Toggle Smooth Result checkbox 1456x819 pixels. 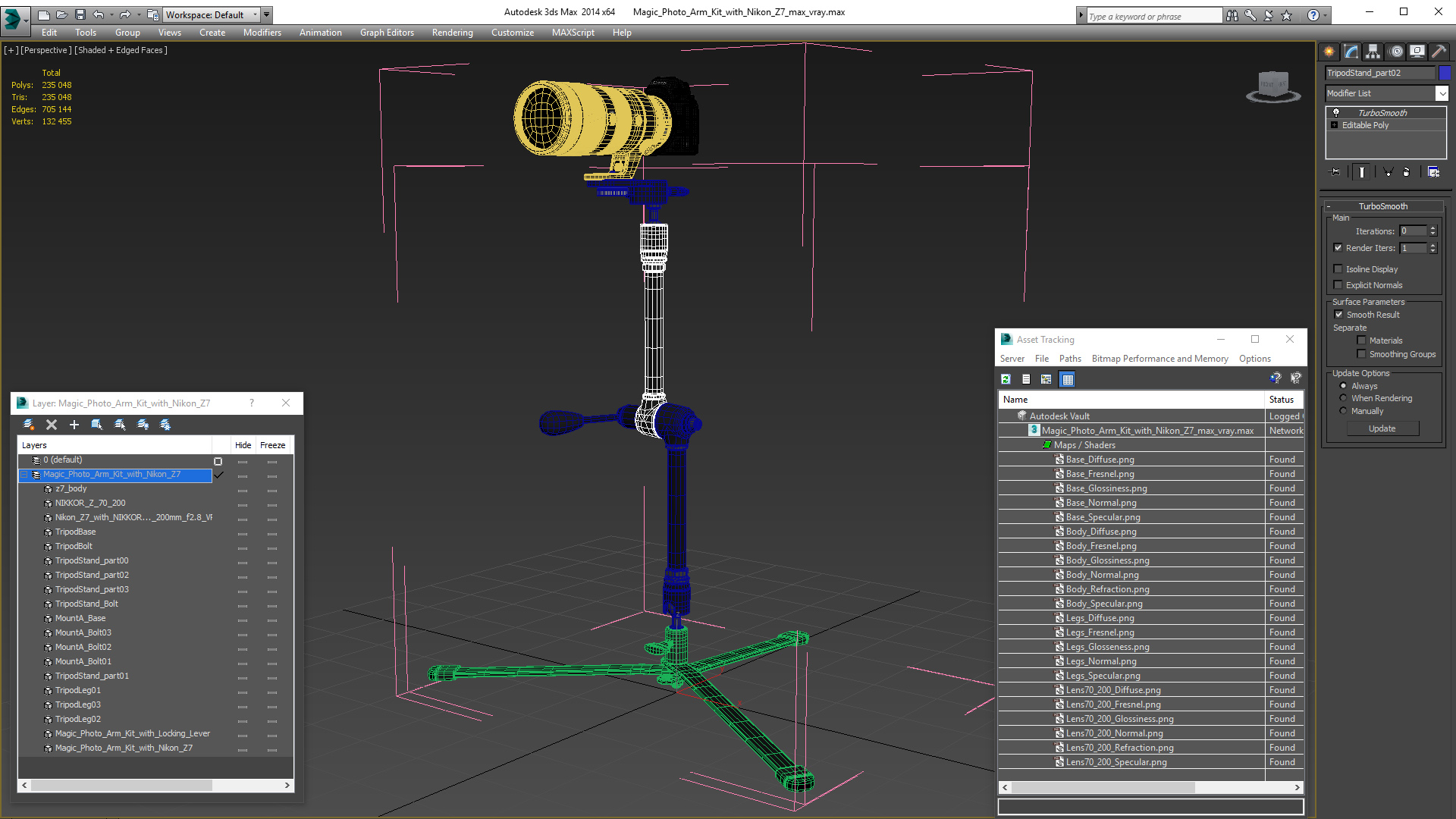[x=1339, y=315]
